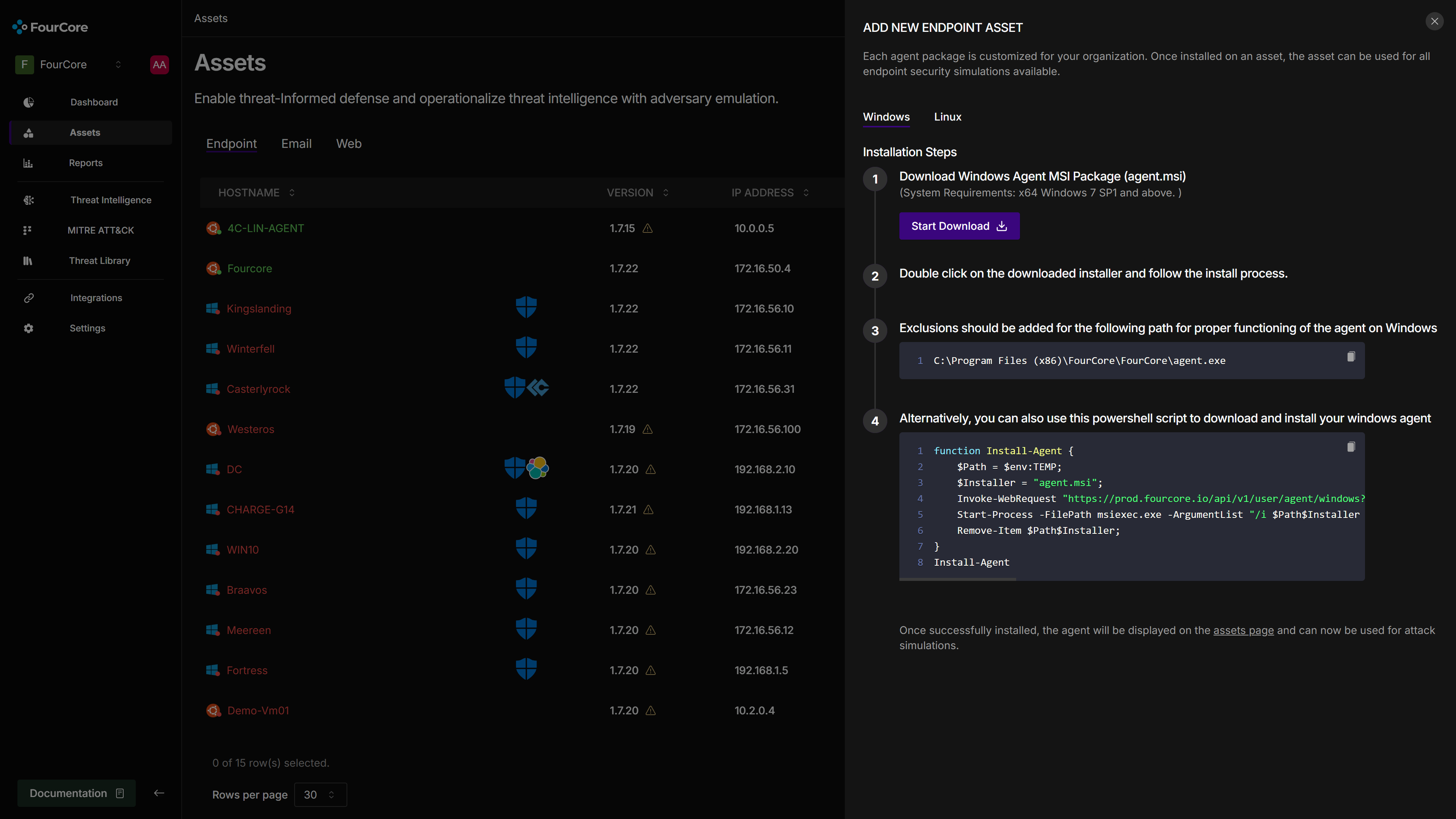Switch to the Endpoint tab

pyautogui.click(x=231, y=144)
